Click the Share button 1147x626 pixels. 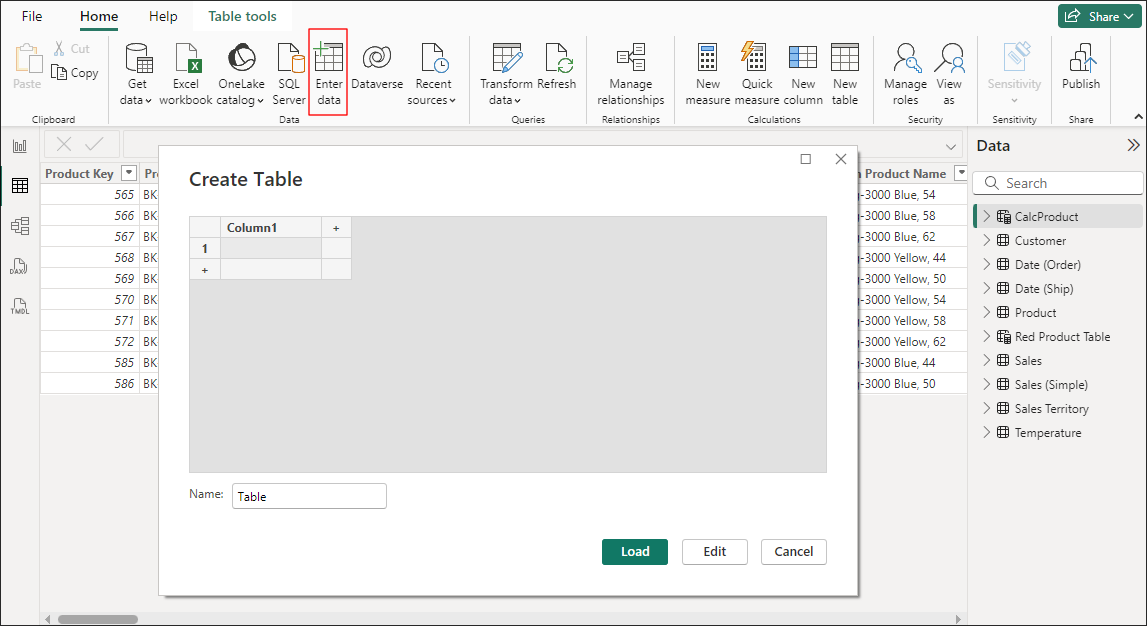click(x=1099, y=16)
